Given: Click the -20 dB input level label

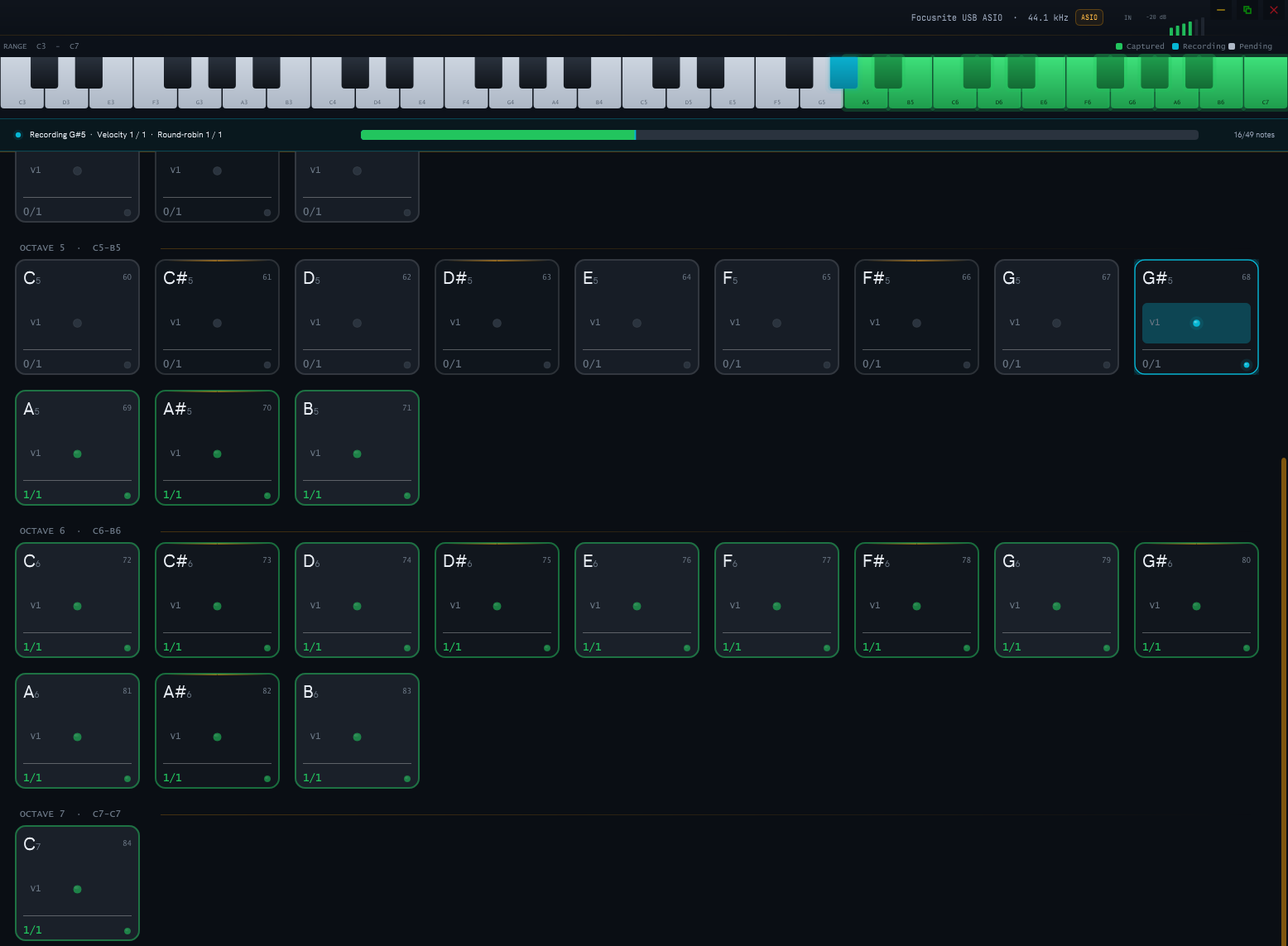Looking at the screenshot, I should click(x=1156, y=17).
